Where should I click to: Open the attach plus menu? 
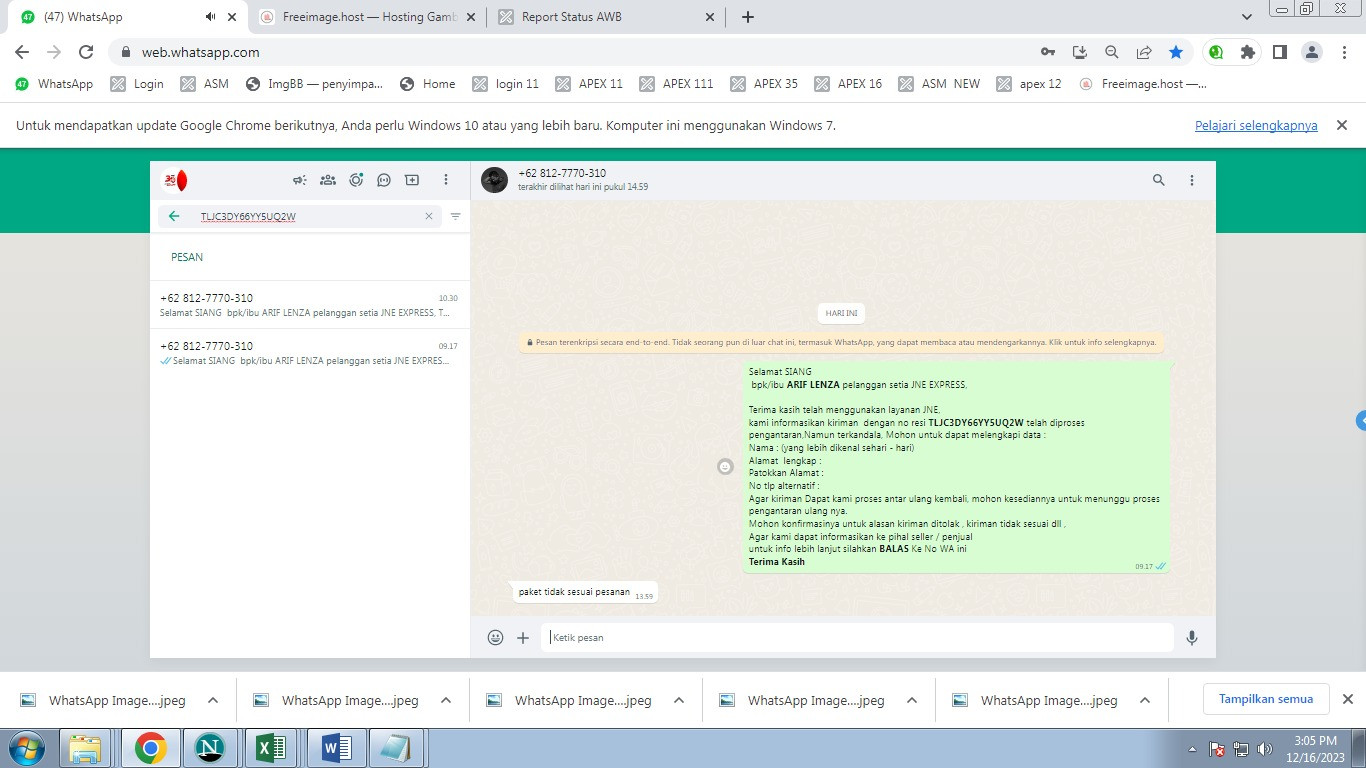coord(523,637)
